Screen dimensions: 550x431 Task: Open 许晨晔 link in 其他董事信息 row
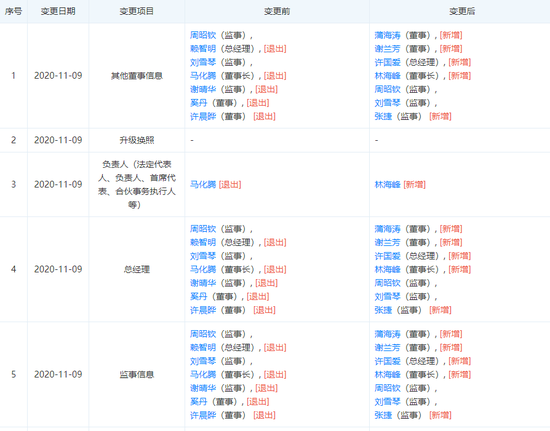click(x=203, y=116)
